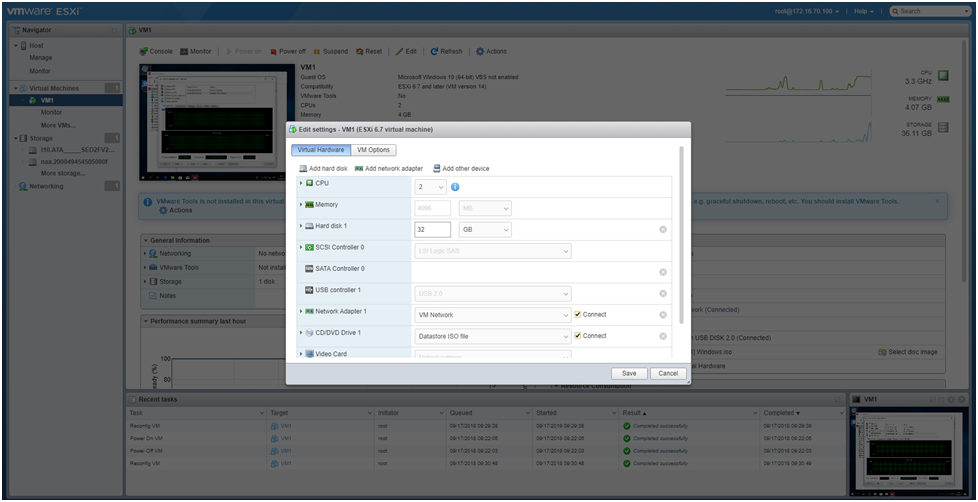This screenshot has height=502, width=978.
Task: Remove USB controller 1 with its X icon
Action: [663, 293]
